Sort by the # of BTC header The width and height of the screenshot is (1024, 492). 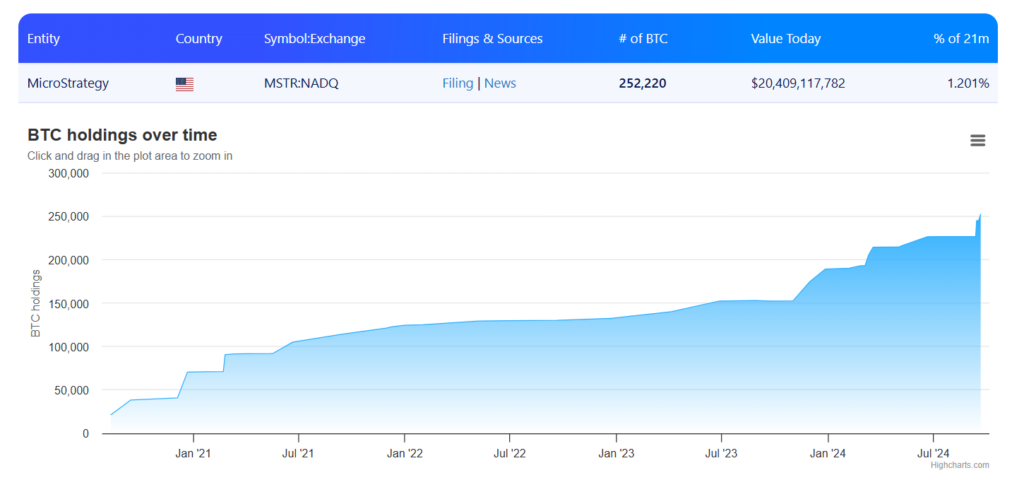pos(643,39)
